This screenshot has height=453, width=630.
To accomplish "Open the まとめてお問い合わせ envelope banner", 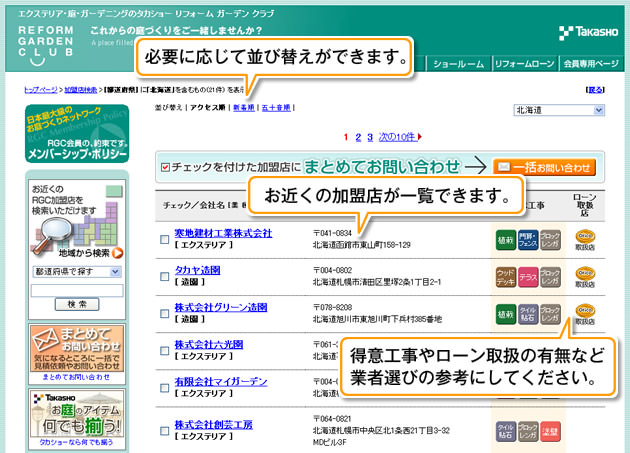I will click(77, 348).
